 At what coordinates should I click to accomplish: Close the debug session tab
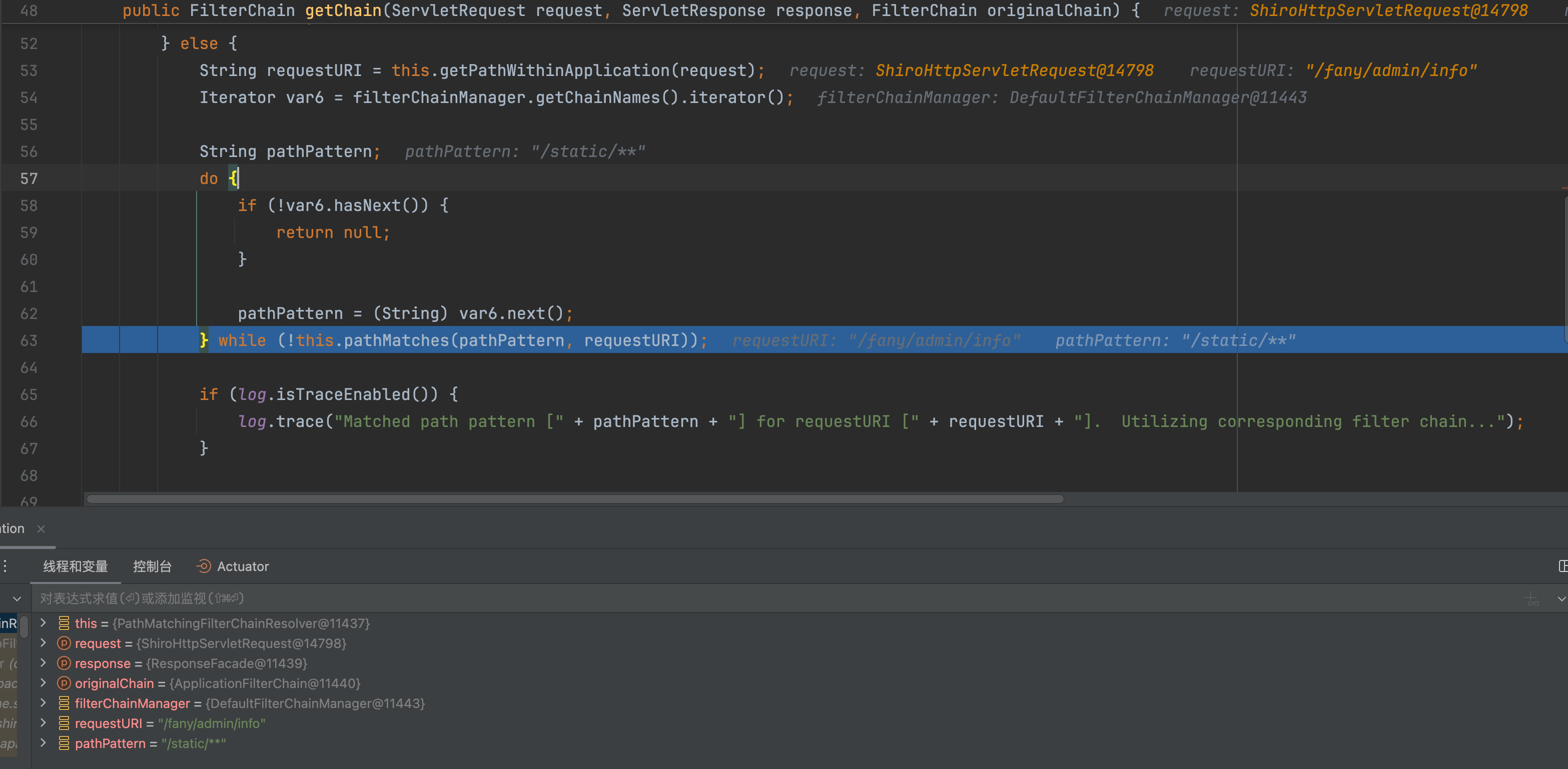pyautogui.click(x=41, y=528)
